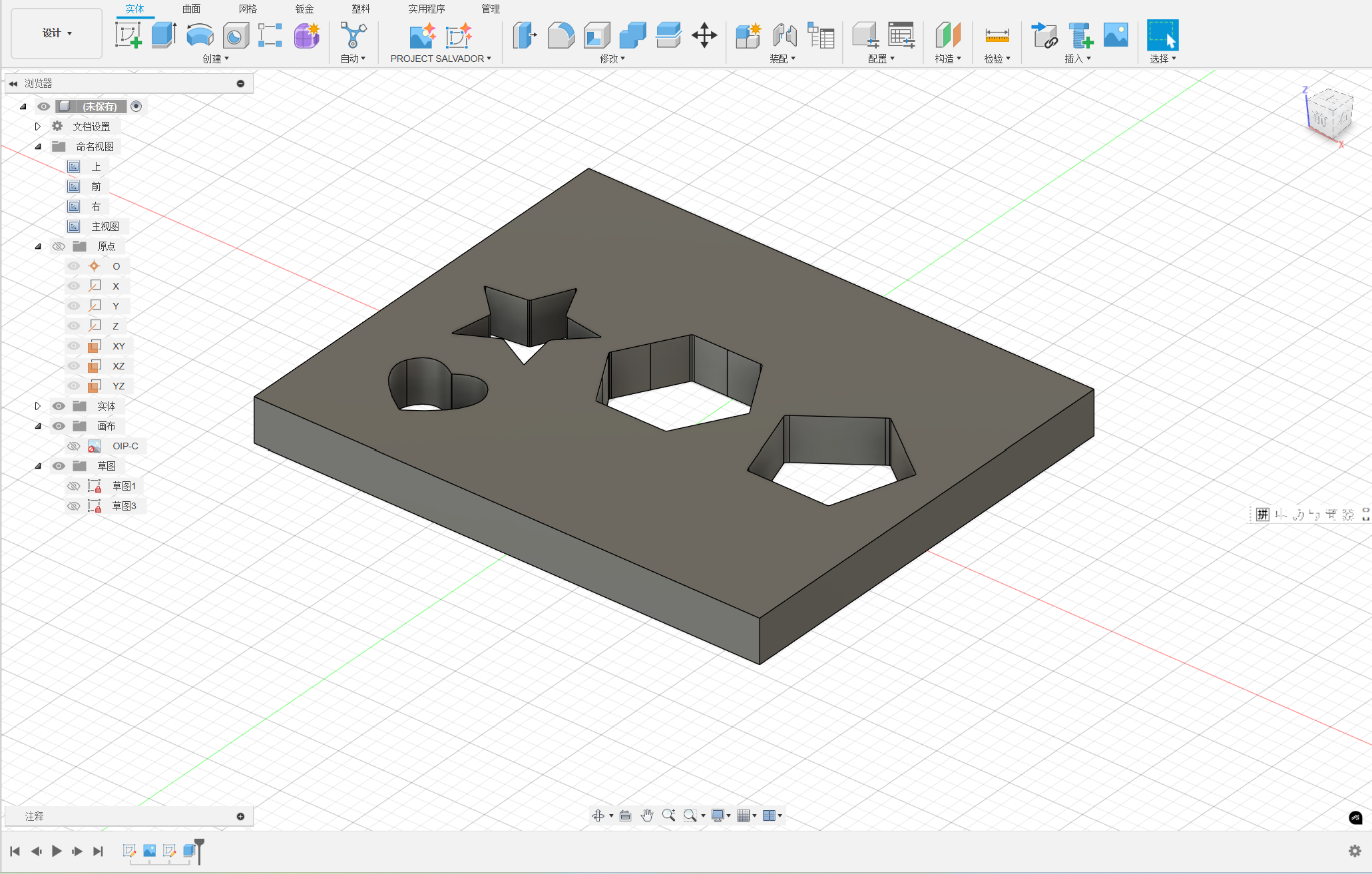Select the Extrude tool

click(x=164, y=35)
